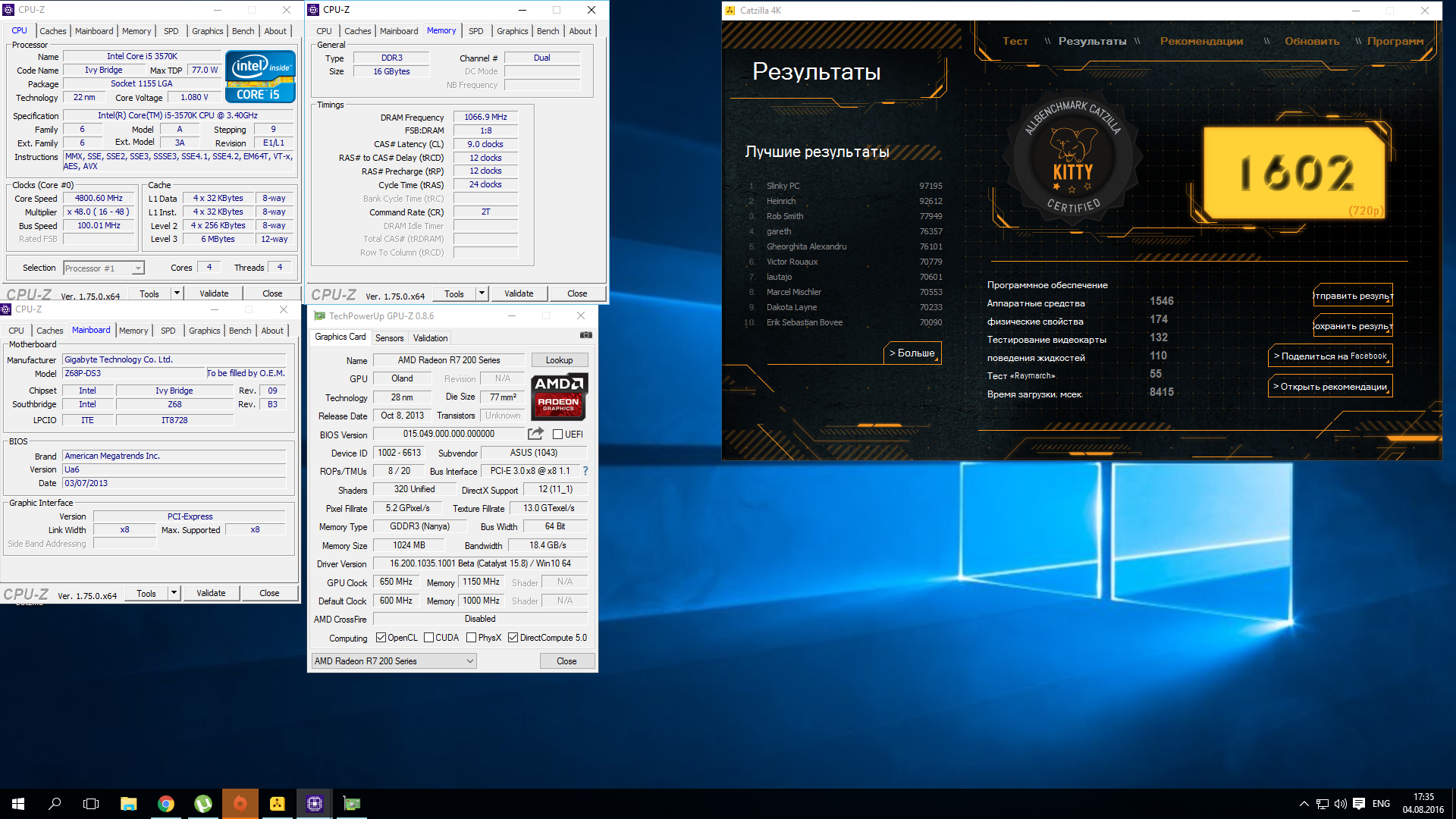The image size is (1456, 819).
Task: Open network status tray icon
Action: (x=1322, y=804)
